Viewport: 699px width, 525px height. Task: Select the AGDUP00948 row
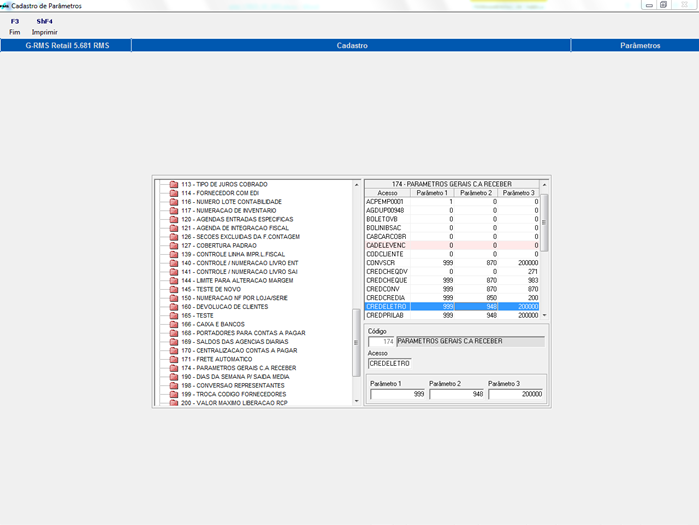(x=452, y=210)
